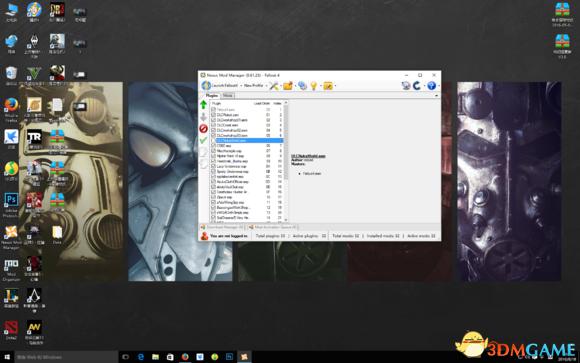Toggle checkbox for plugin with index 12
580x363 pixels.
click(x=213, y=172)
